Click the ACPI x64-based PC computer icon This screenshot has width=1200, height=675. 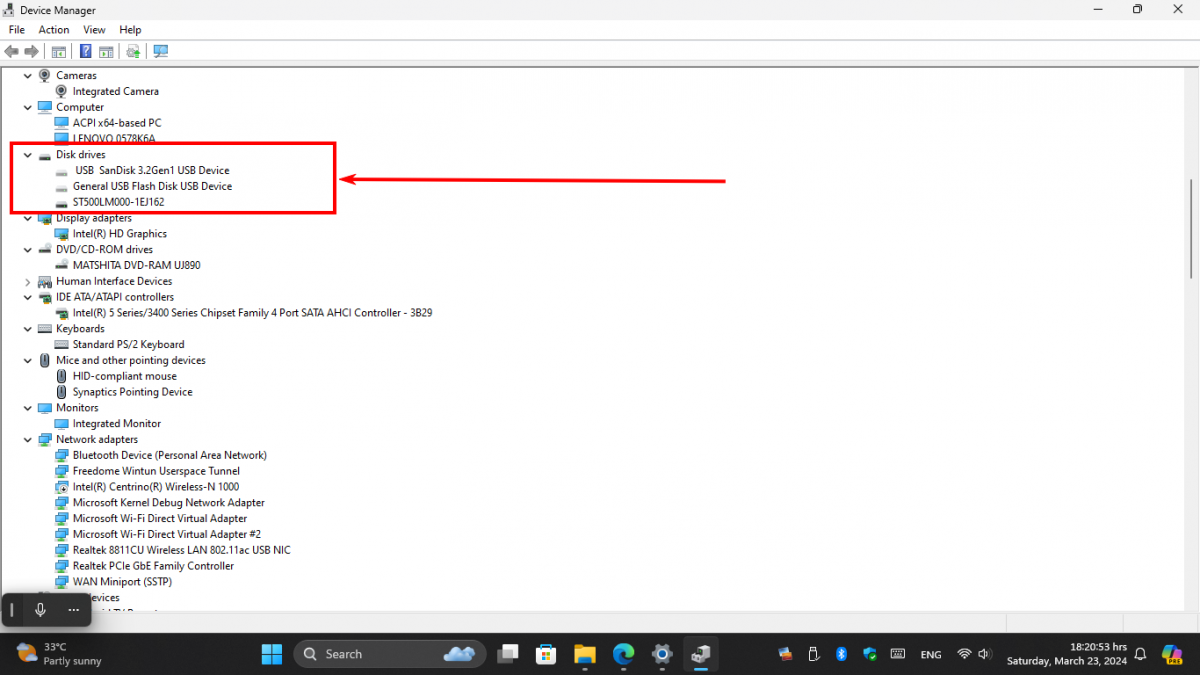point(62,123)
